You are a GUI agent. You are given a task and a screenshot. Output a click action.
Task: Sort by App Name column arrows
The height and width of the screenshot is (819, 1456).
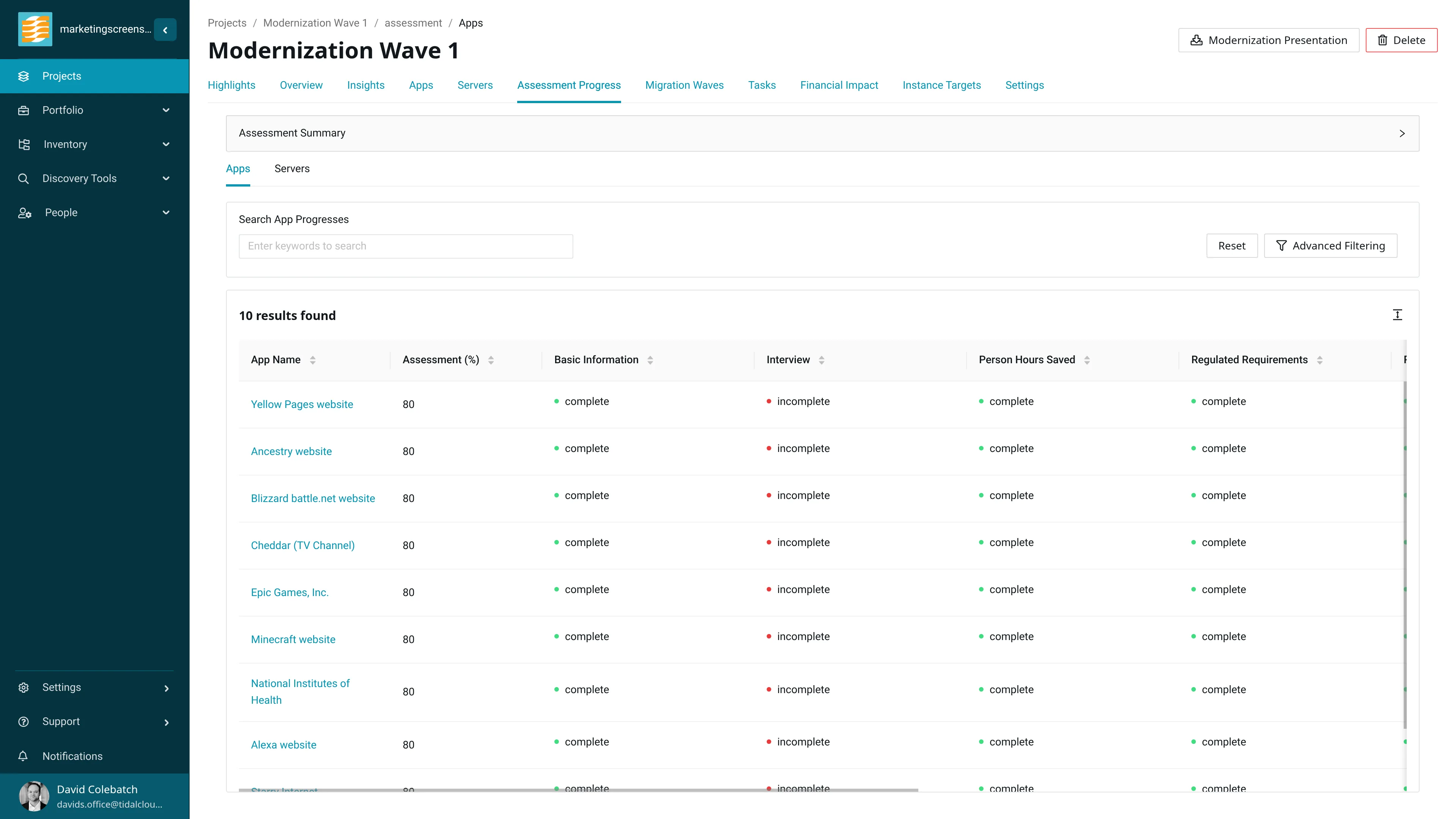tap(312, 360)
